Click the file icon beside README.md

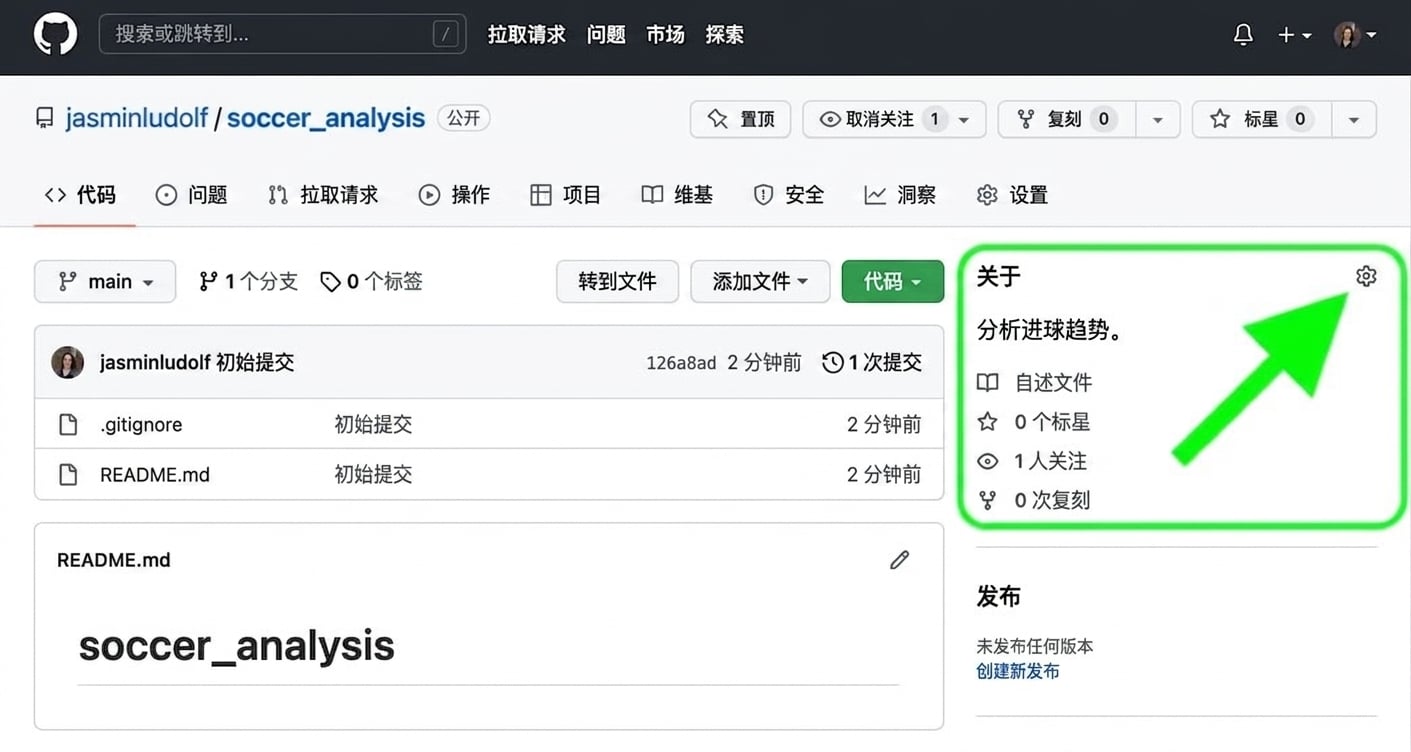click(x=68, y=475)
